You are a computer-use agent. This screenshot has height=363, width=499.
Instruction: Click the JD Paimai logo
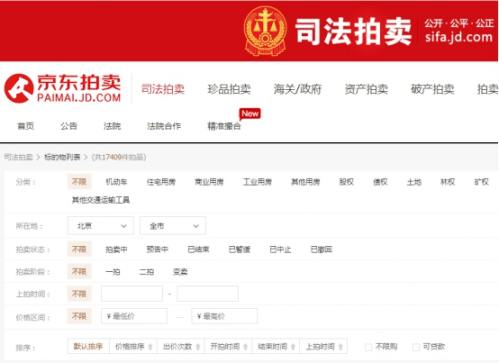63,89
